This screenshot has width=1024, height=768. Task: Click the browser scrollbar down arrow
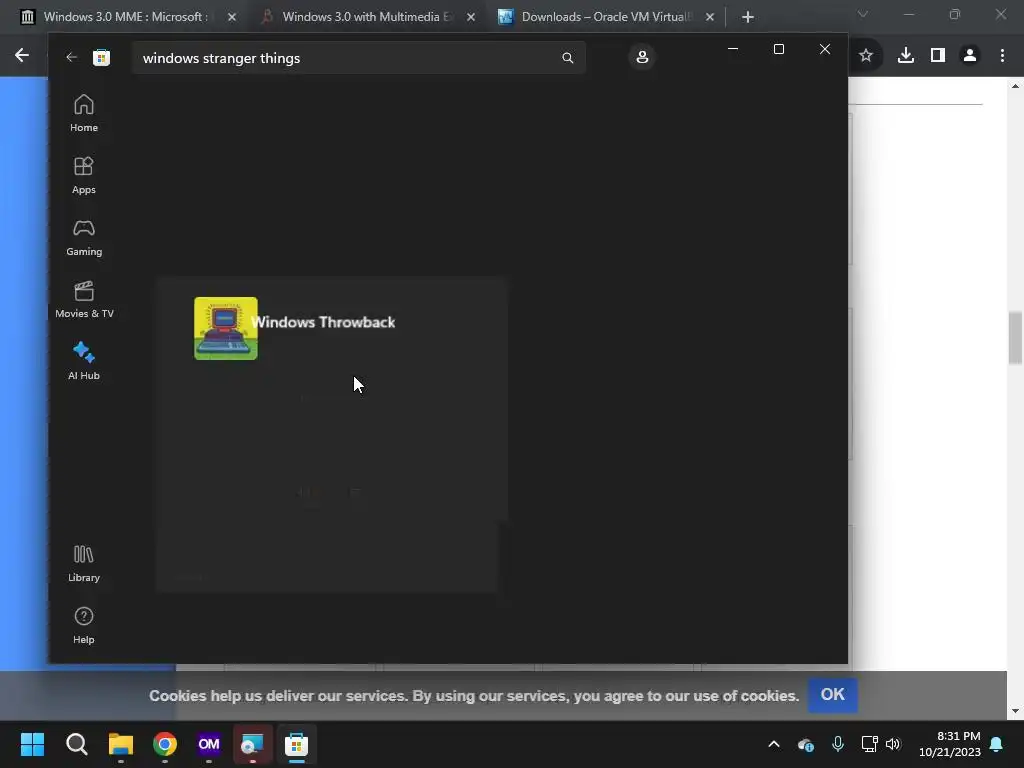click(x=1015, y=711)
